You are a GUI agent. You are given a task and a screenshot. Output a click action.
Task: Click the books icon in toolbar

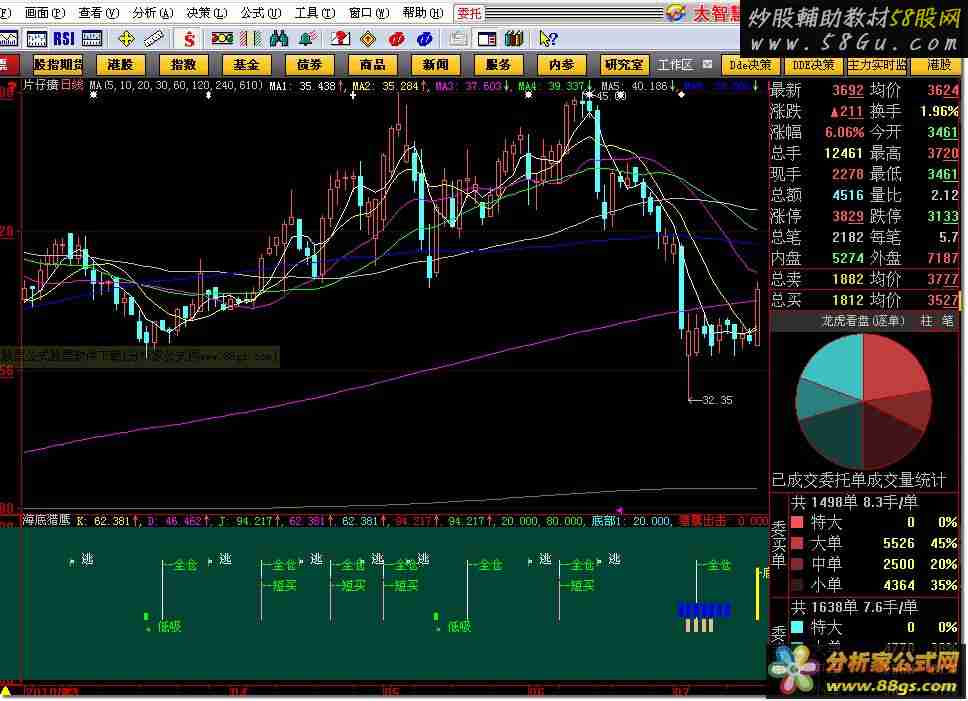click(515, 38)
